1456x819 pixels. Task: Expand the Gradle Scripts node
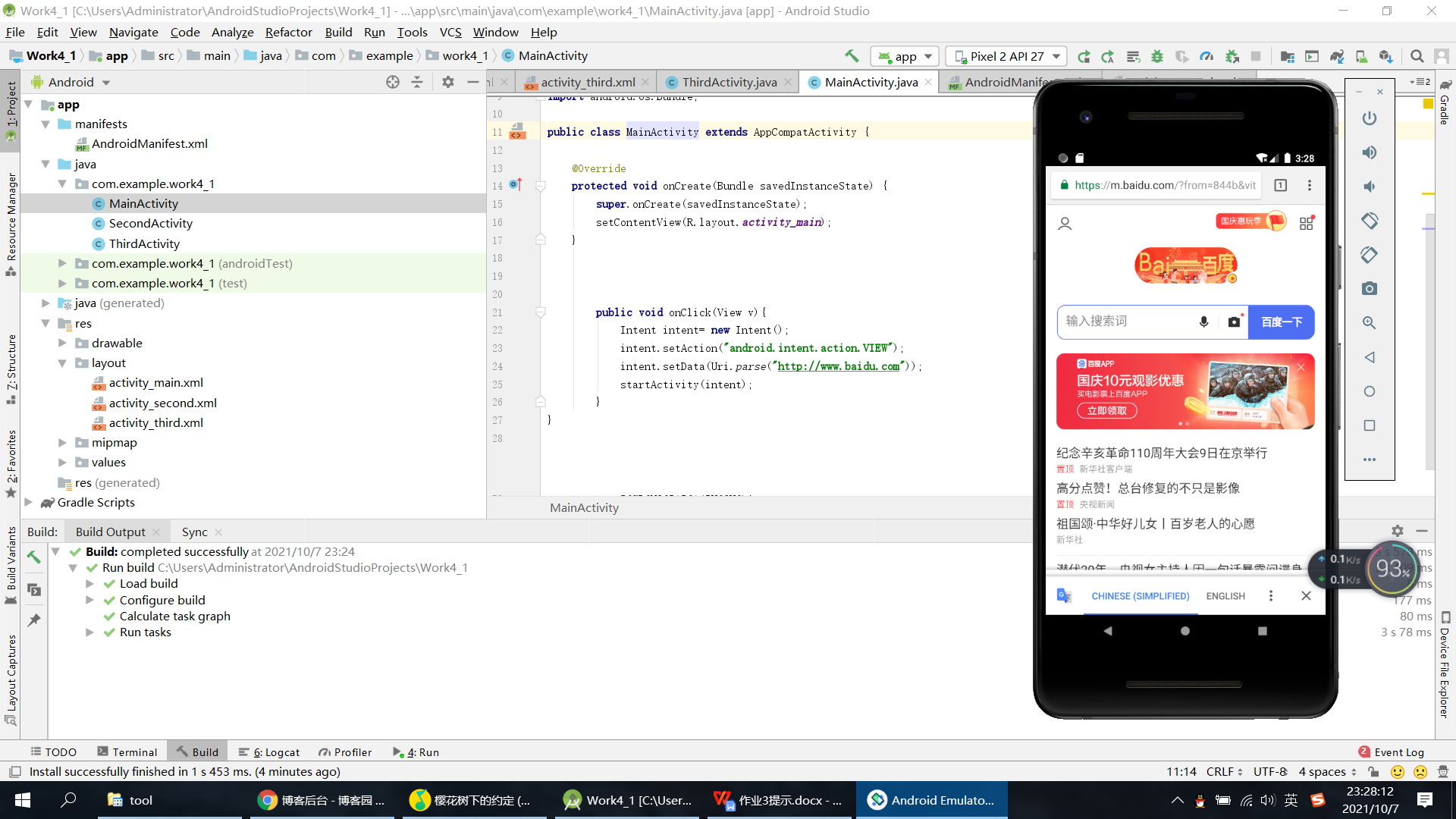click(x=29, y=502)
